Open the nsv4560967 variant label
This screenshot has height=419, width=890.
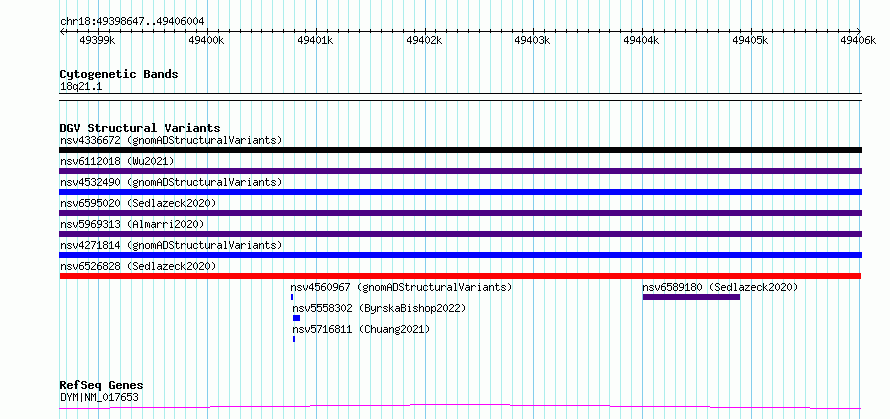[401, 287]
